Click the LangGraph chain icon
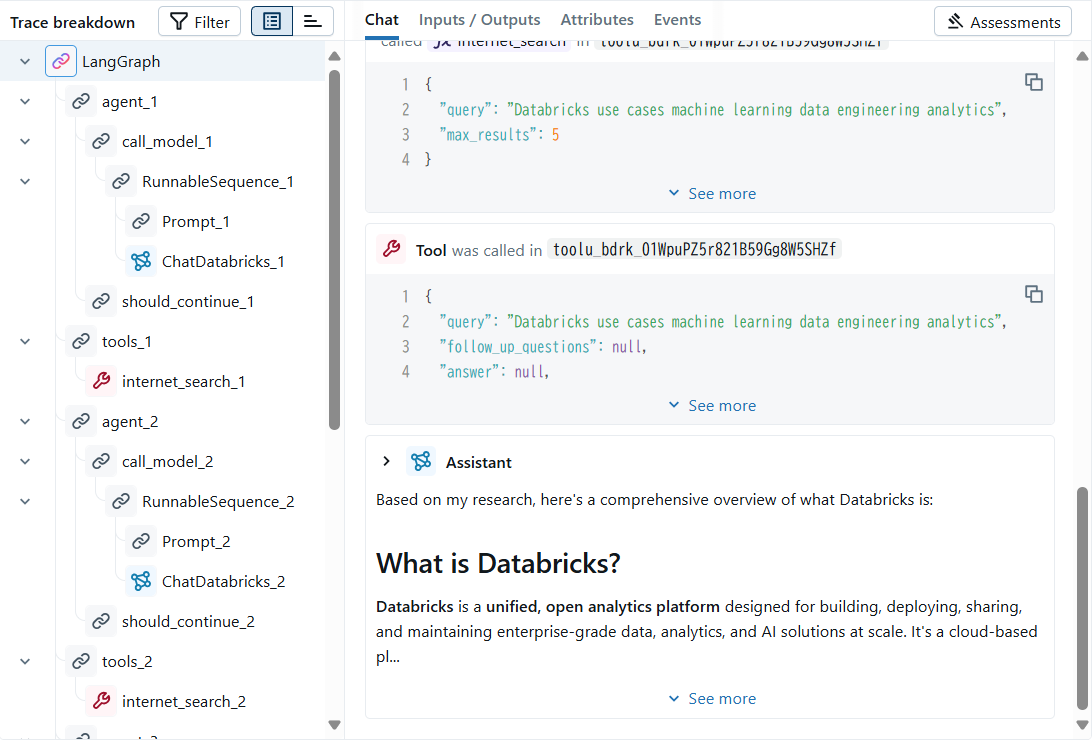The width and height of the screenshot is (1092, 747). click(60, 61)
